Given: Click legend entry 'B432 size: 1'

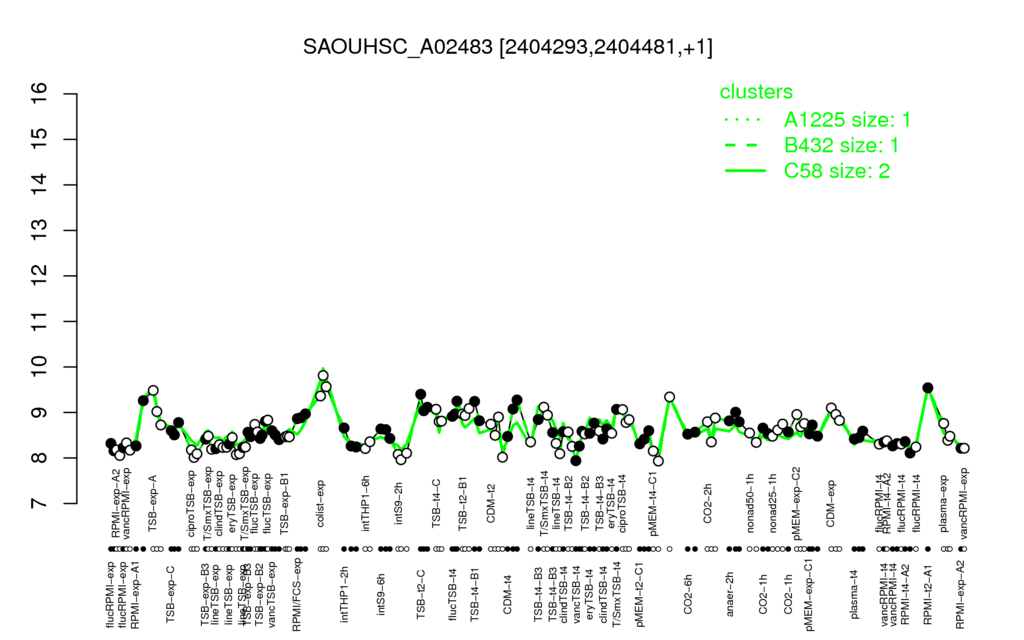Looking at the screenshot, I should click(841, 145).
